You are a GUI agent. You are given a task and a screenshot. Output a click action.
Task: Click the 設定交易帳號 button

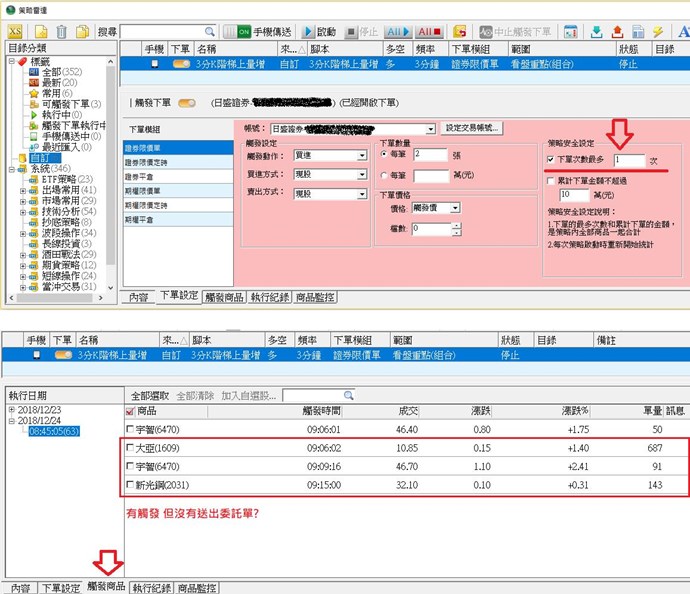[x=472, y=129]
